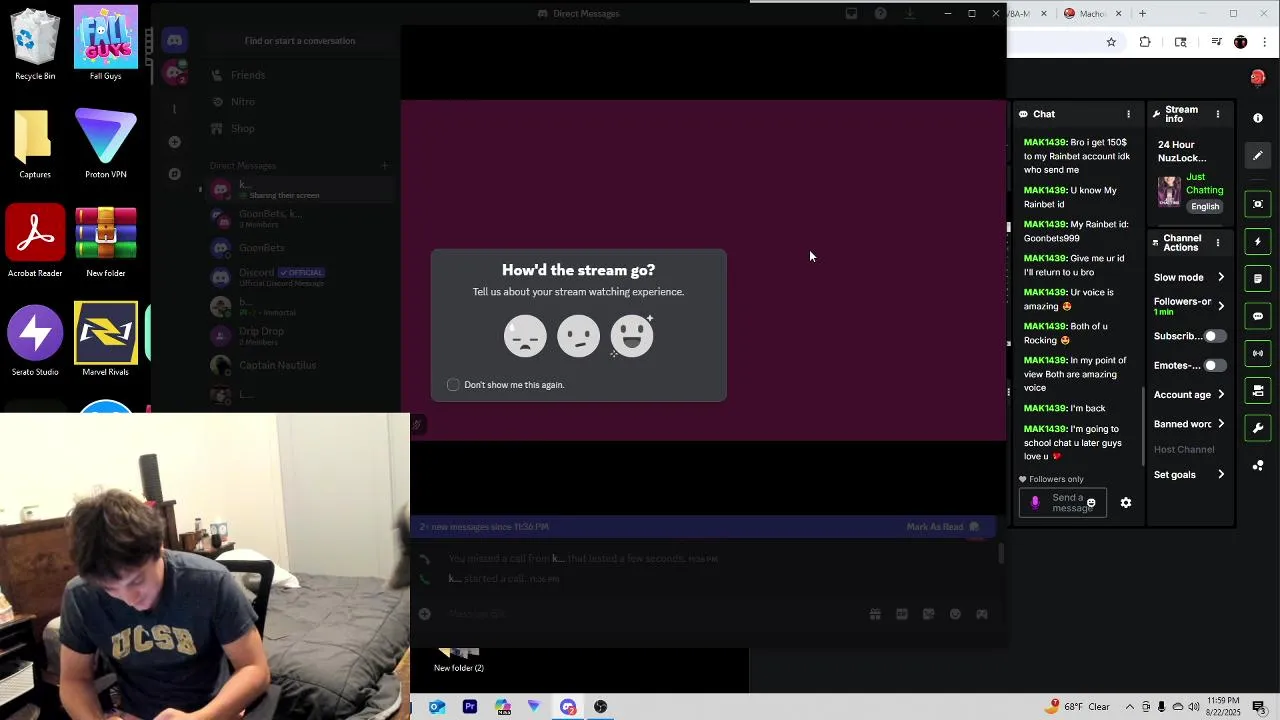1280x720 pixels.
Task: Open the GoonBets direct message
Action: click(300, 248)
